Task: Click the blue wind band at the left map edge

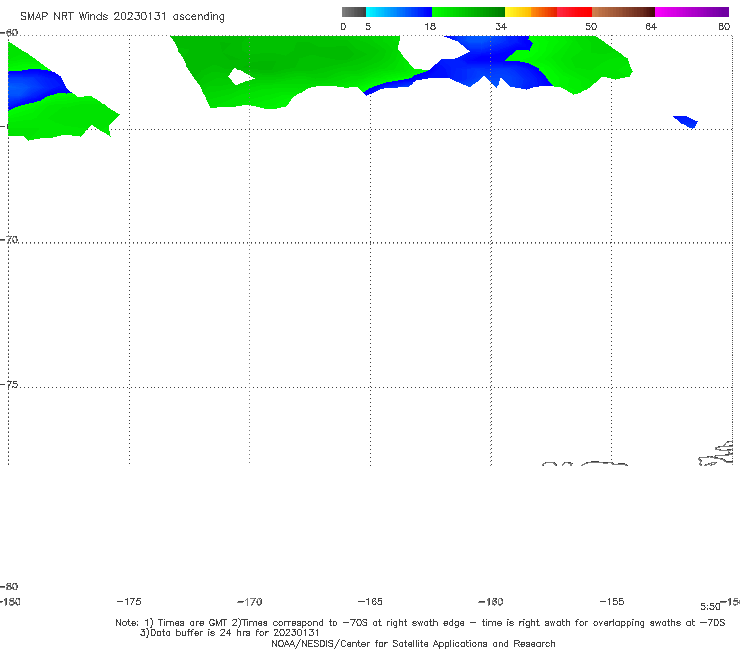Action: 35,88
